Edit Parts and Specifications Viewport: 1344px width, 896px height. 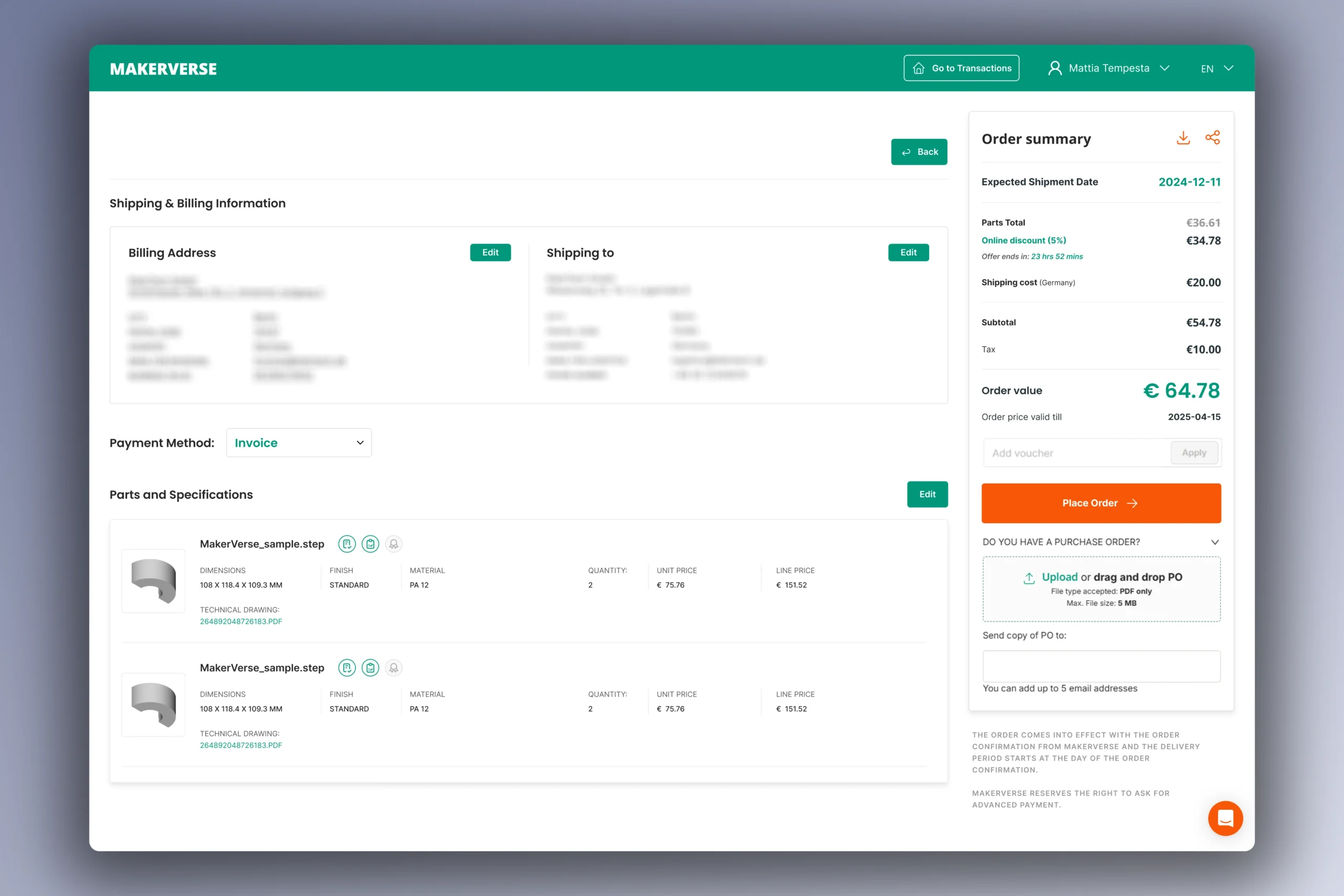927,494
